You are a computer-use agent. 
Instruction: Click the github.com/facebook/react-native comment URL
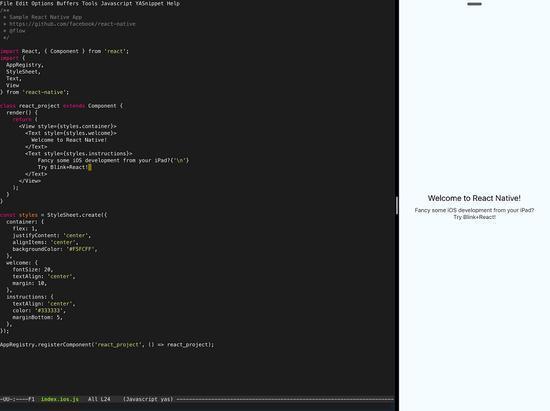72,24
